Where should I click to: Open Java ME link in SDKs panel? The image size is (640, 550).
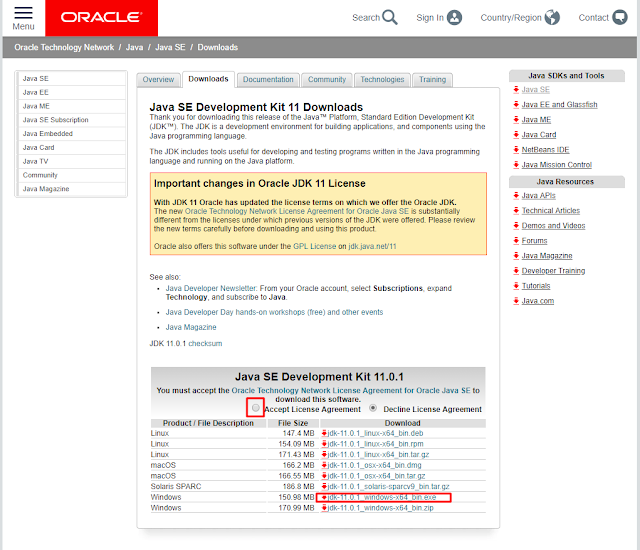pyautogui.click(x=536, y=120)
